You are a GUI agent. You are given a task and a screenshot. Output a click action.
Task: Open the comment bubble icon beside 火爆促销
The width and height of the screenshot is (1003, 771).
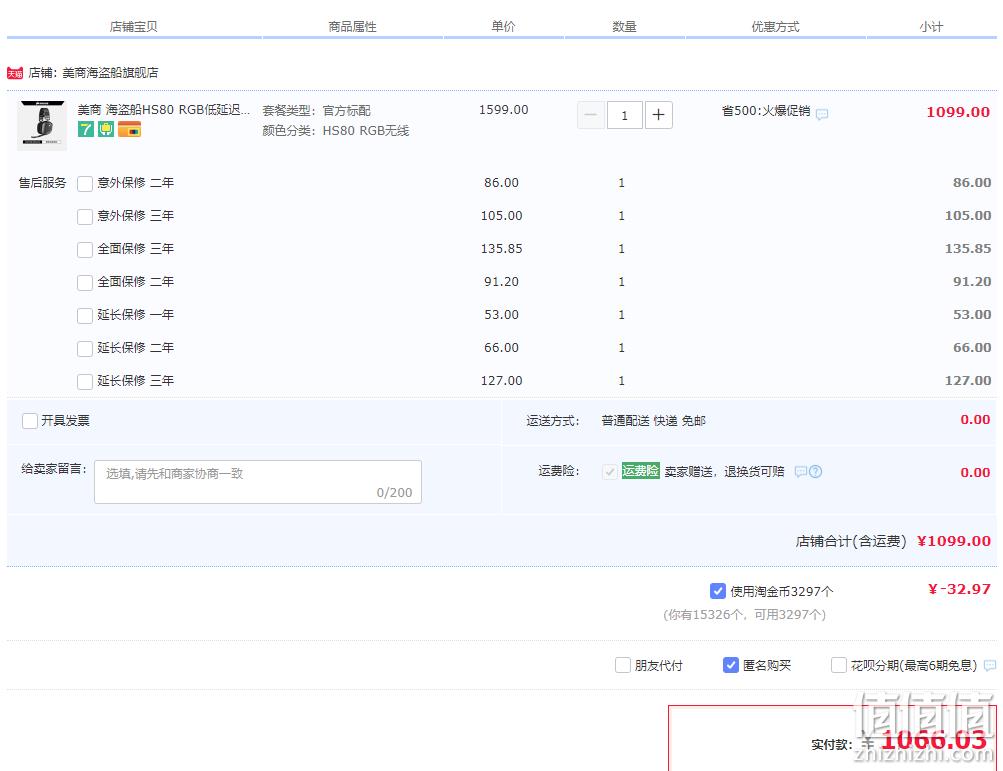point(822,114)
